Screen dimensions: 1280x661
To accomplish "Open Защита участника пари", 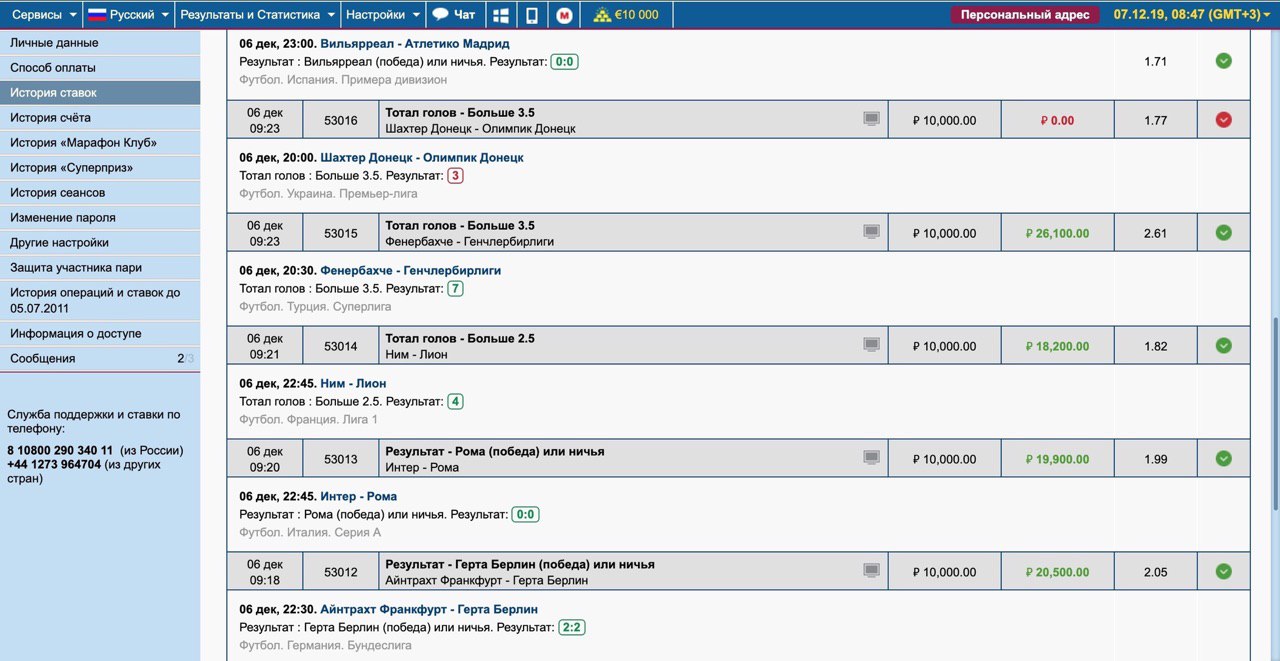I will pos(100,268).
